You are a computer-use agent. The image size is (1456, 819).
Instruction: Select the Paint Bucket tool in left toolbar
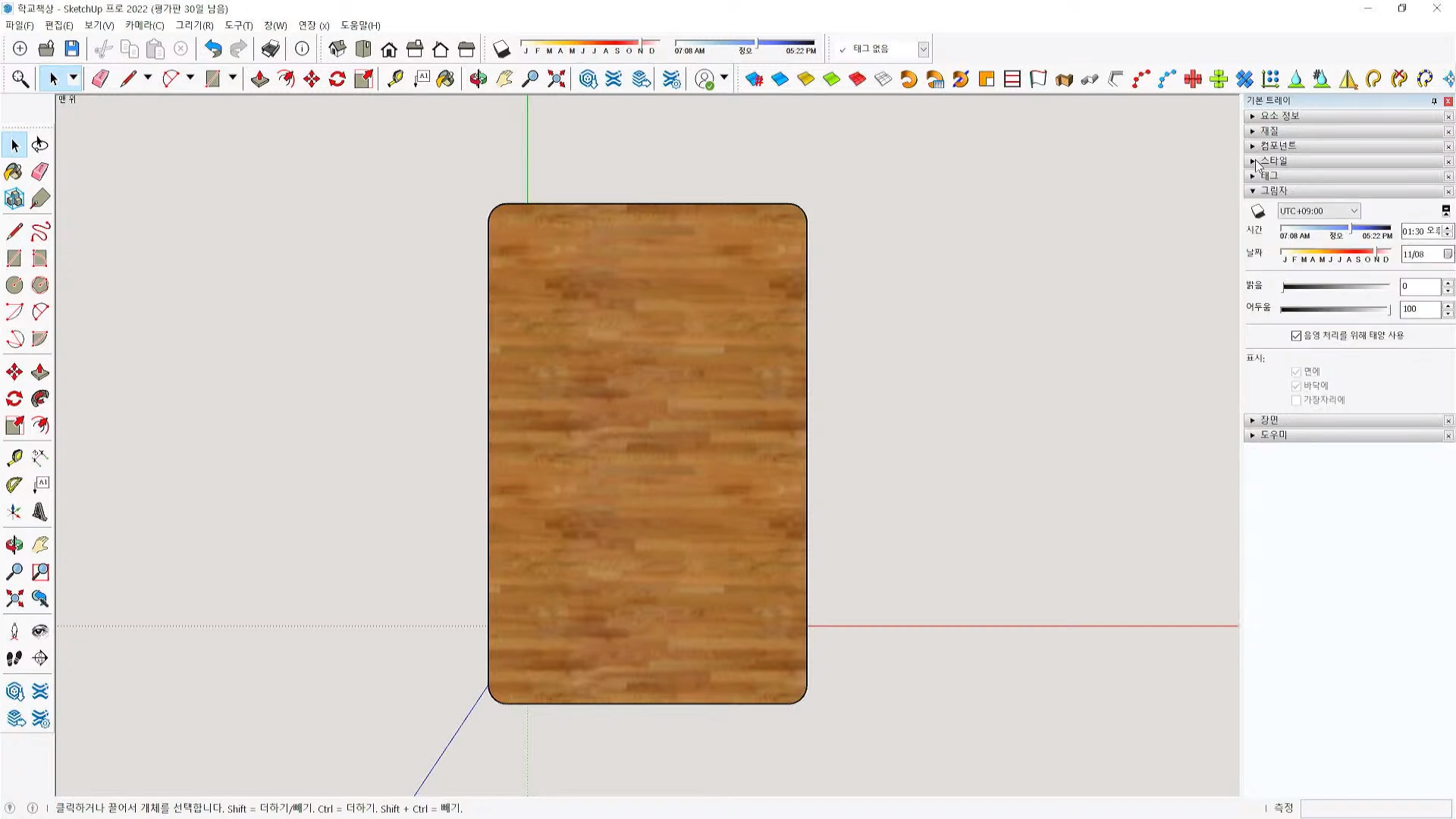point(14,172)
